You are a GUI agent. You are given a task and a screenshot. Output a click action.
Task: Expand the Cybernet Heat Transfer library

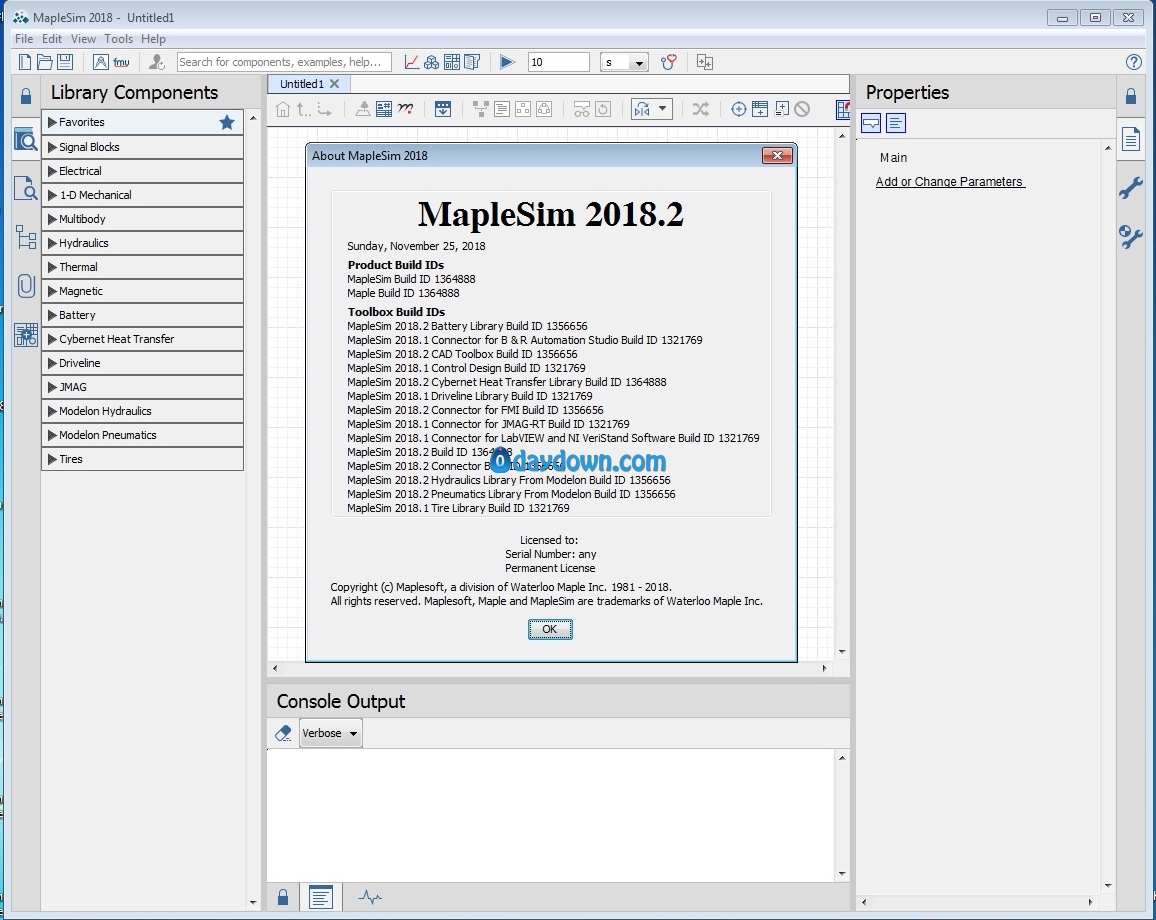click(x=142, y=339)
